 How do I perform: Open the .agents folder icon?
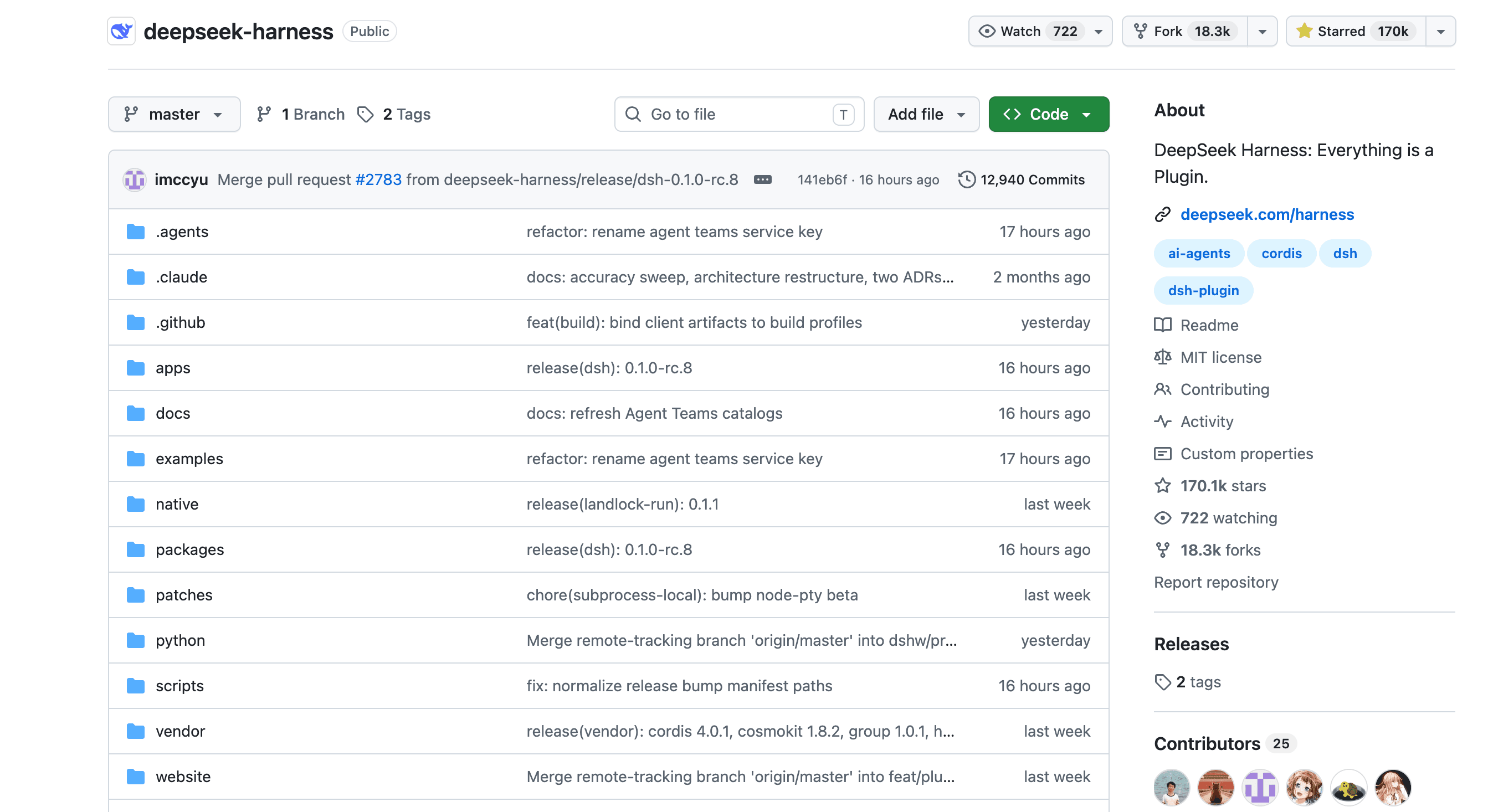click(136, 232)
